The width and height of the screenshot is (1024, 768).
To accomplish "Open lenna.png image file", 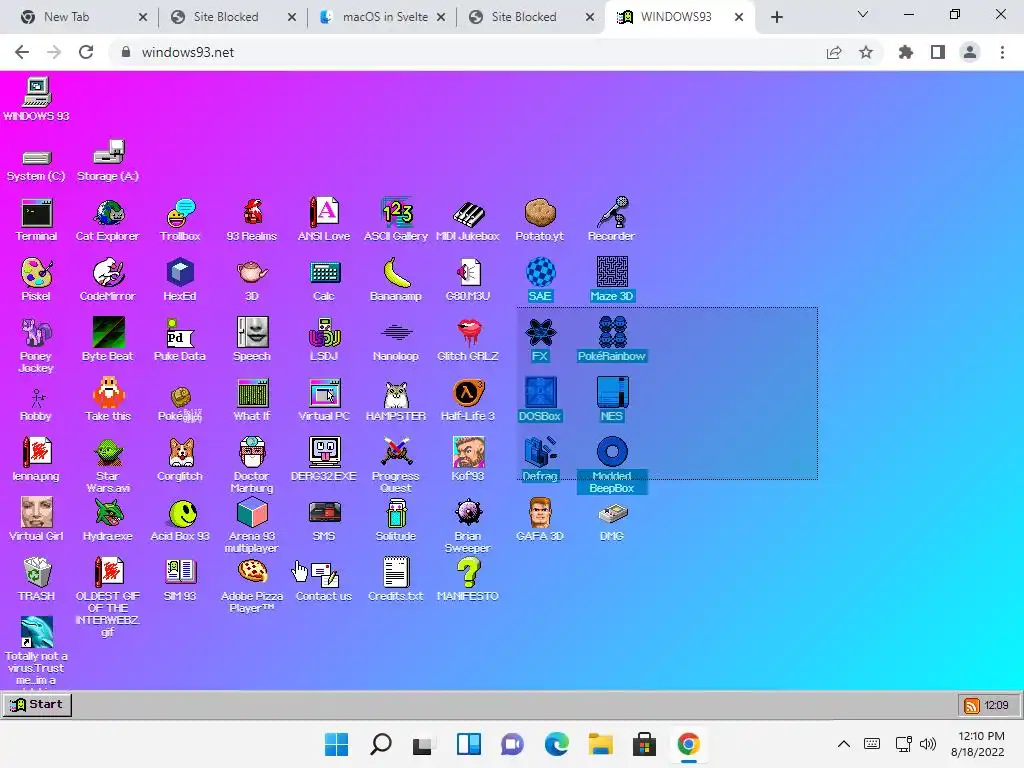I will click(x=37, y=460).
